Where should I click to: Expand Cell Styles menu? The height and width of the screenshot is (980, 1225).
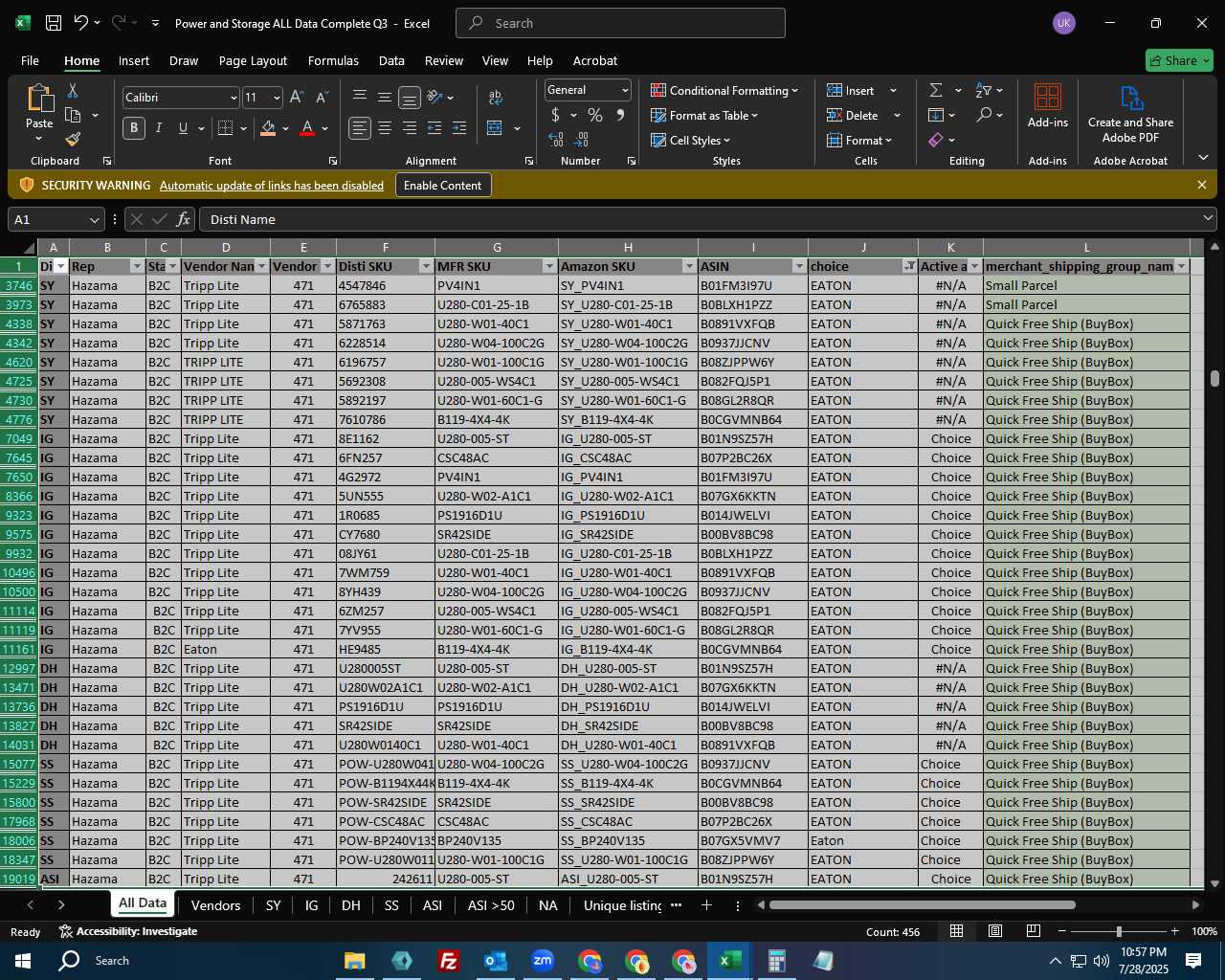coord(690,140)
